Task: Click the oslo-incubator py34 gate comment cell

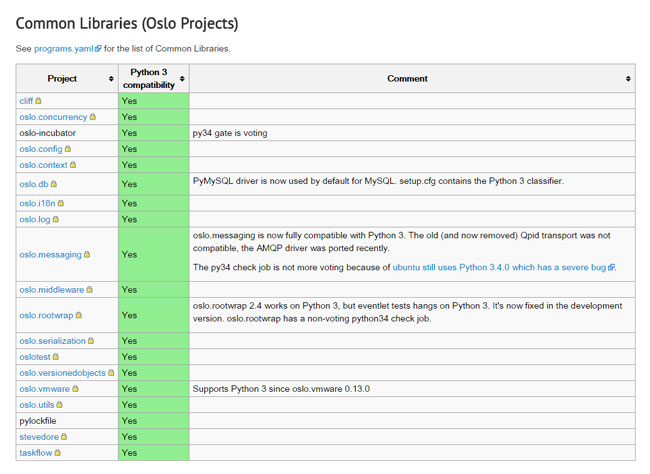Action: tap(412, 133)
